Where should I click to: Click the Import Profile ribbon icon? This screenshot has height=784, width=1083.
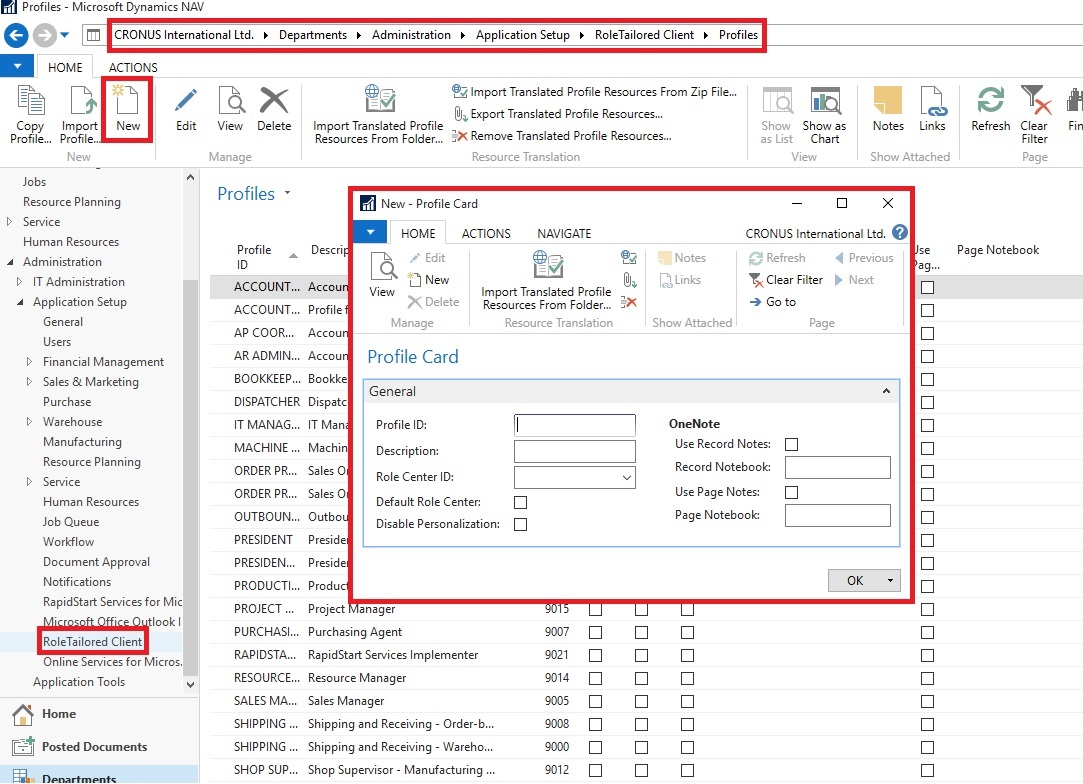click(x=79, y=113)
